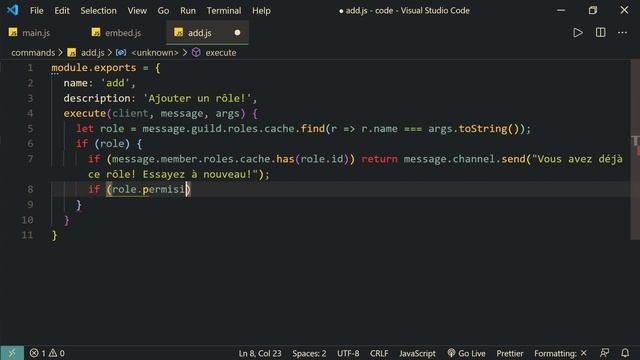The image size is (640, 360).
Task: Open the Edit menu
Action: (62, 11)
